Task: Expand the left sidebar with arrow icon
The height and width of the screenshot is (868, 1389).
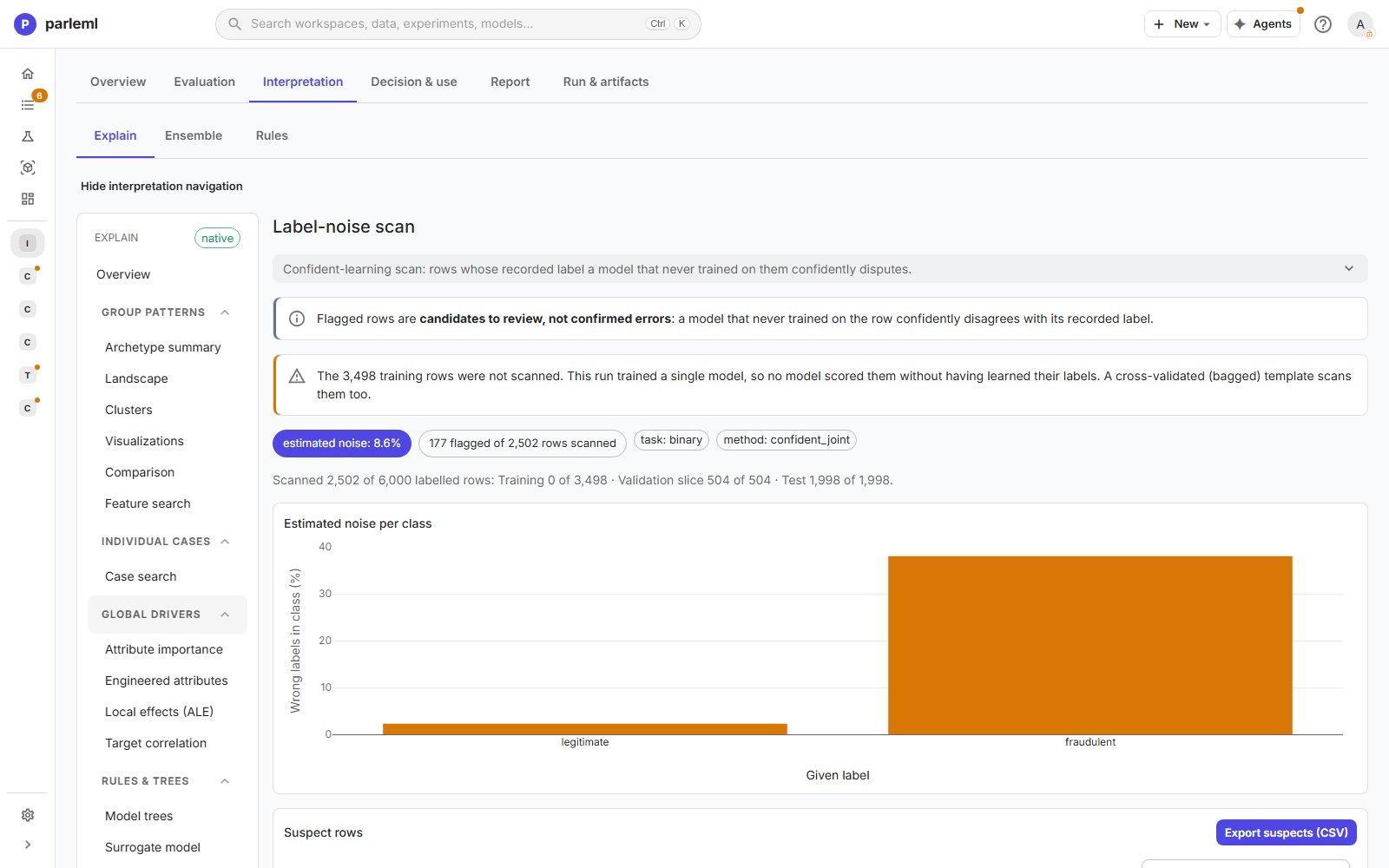Action: tap(28, 845)
